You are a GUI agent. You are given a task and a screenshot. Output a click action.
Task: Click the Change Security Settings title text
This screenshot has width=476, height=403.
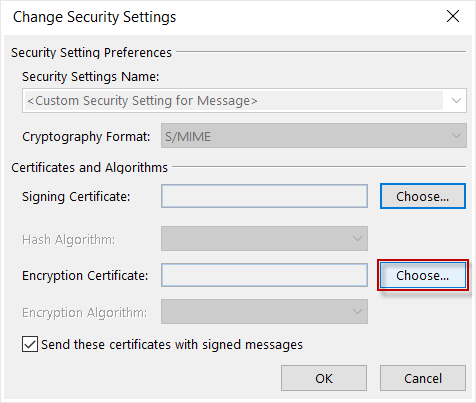(x=94, y=17)
